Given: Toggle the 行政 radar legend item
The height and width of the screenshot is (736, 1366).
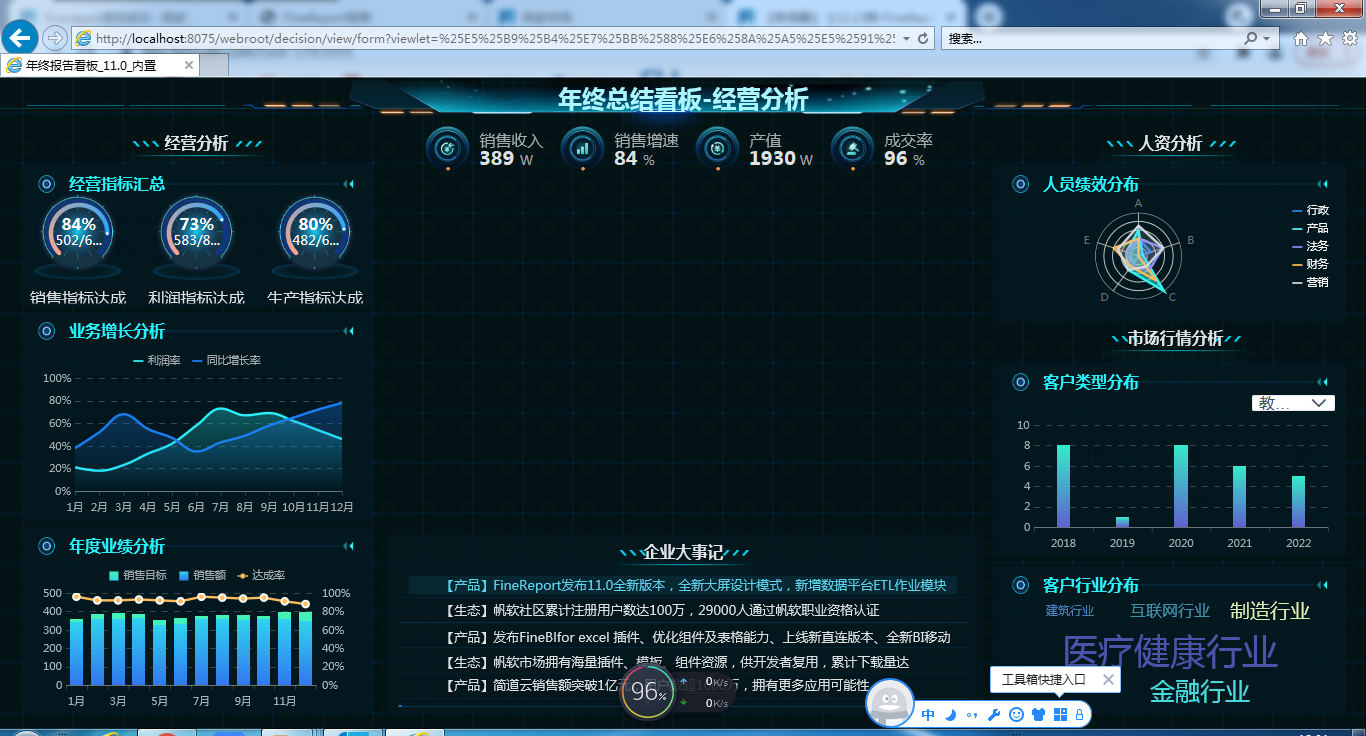Looking at the screenshot, I should 1310,210.
